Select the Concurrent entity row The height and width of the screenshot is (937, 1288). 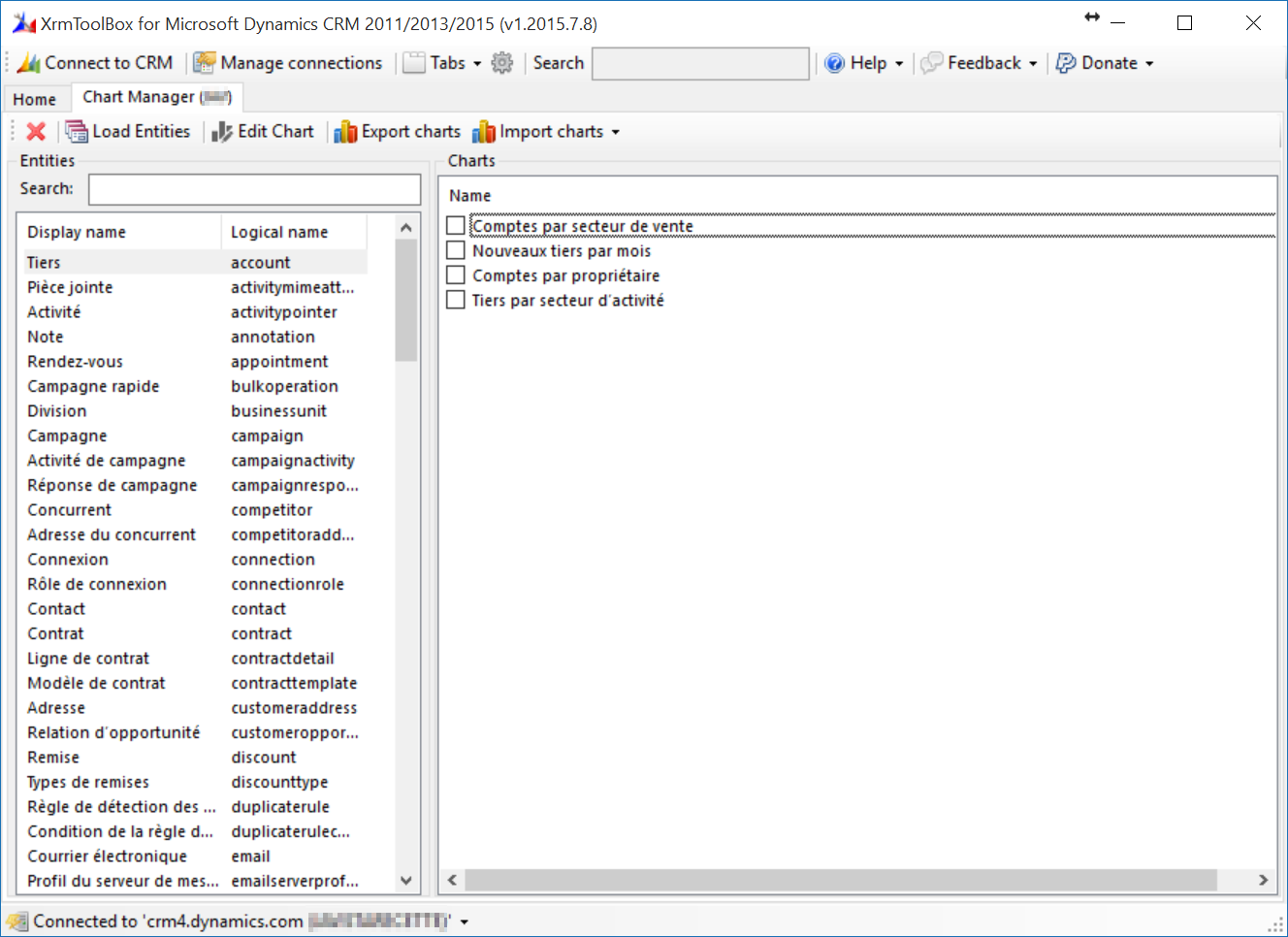click(195, 510)
